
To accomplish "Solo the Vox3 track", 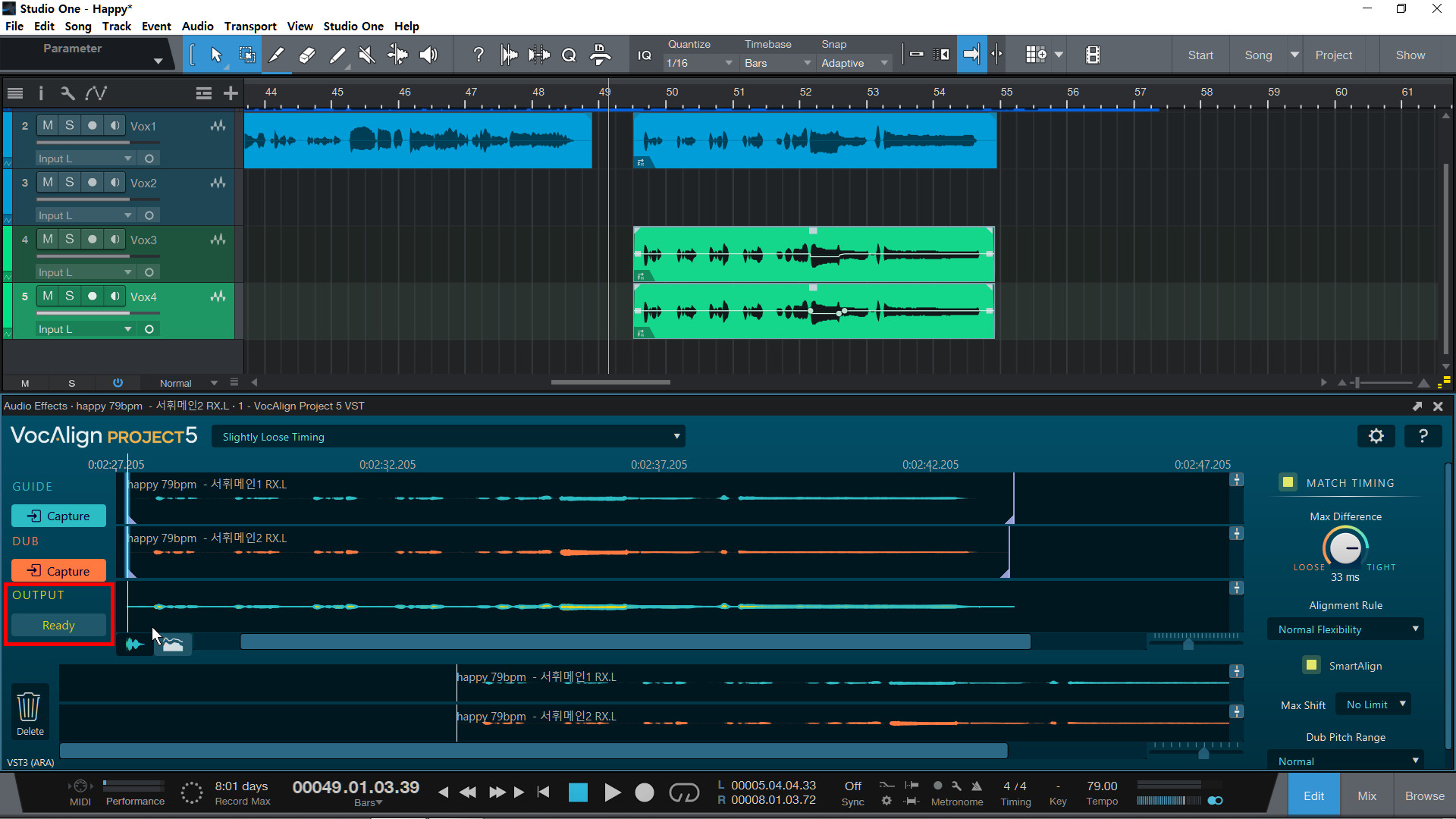I will pos(69,239).
